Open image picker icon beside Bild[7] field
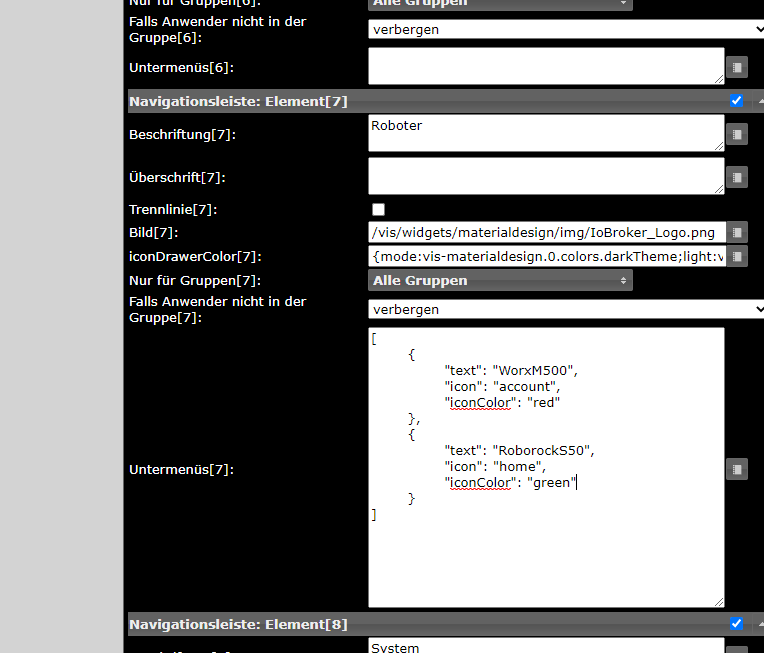This screenshot has width=764, height=653. tap(737, 232)
